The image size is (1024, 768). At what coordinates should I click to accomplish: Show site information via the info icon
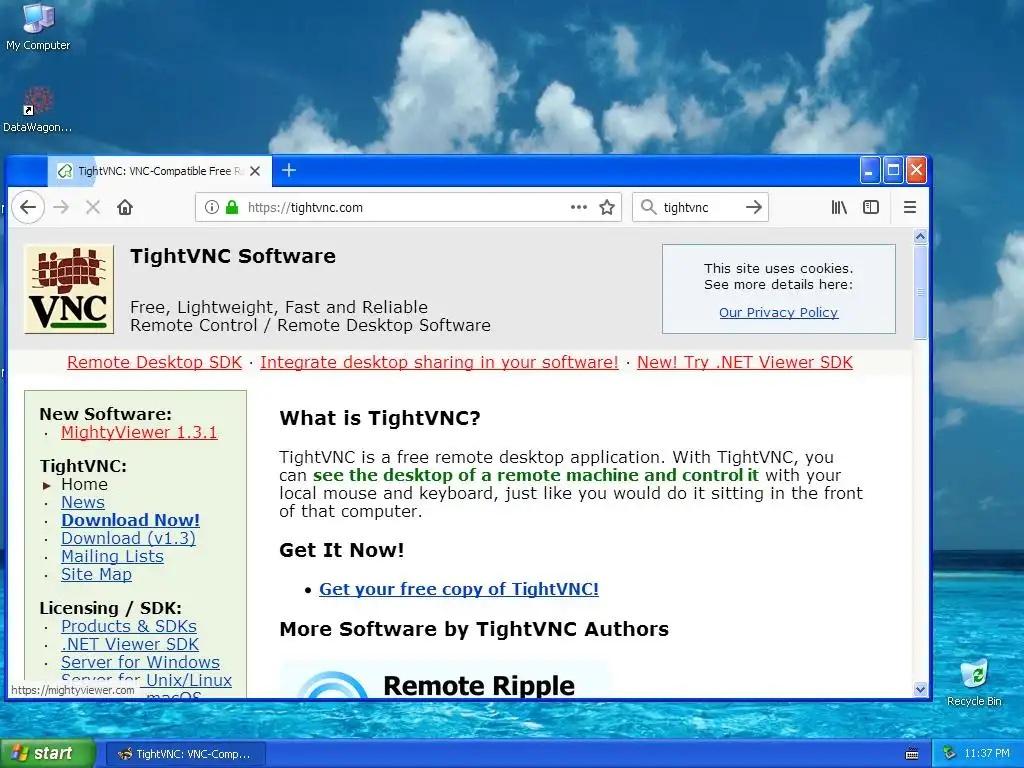pyautogui.click(x=212, y=207)
